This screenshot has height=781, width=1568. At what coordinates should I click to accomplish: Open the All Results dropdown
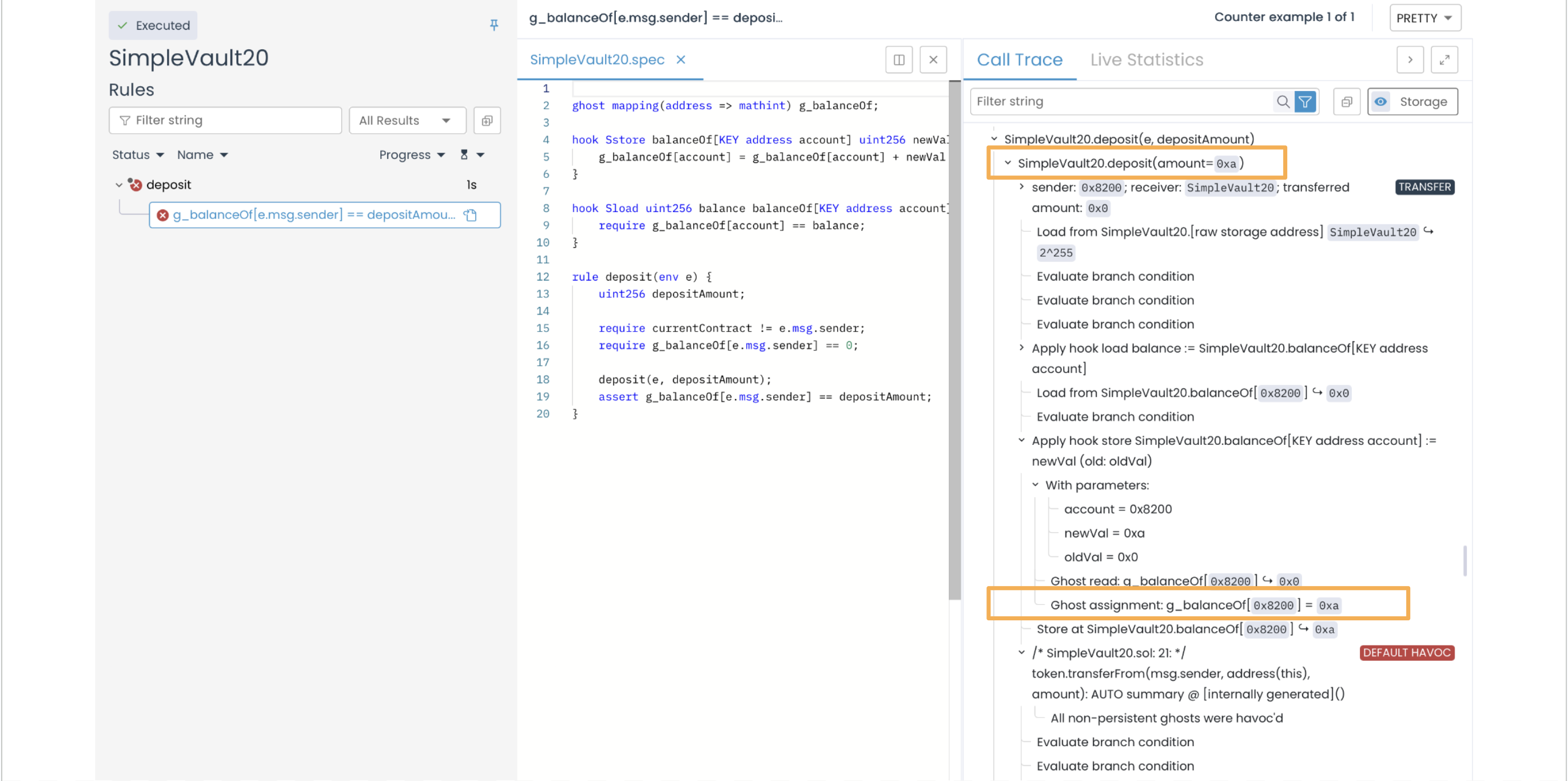tap(406, 121)
